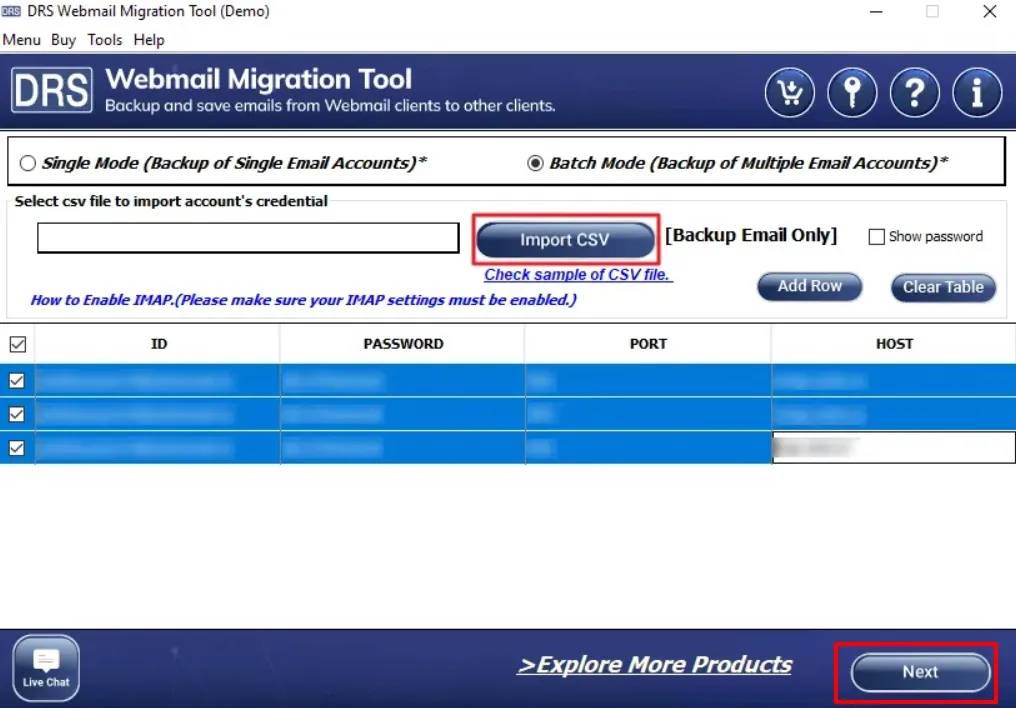1016x708 pixels.
Task: Click the CSV file path input field
Action: (248, 238)
